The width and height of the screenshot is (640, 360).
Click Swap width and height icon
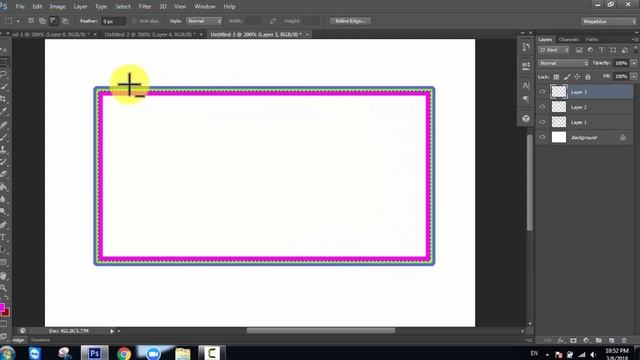pos(273,21)
